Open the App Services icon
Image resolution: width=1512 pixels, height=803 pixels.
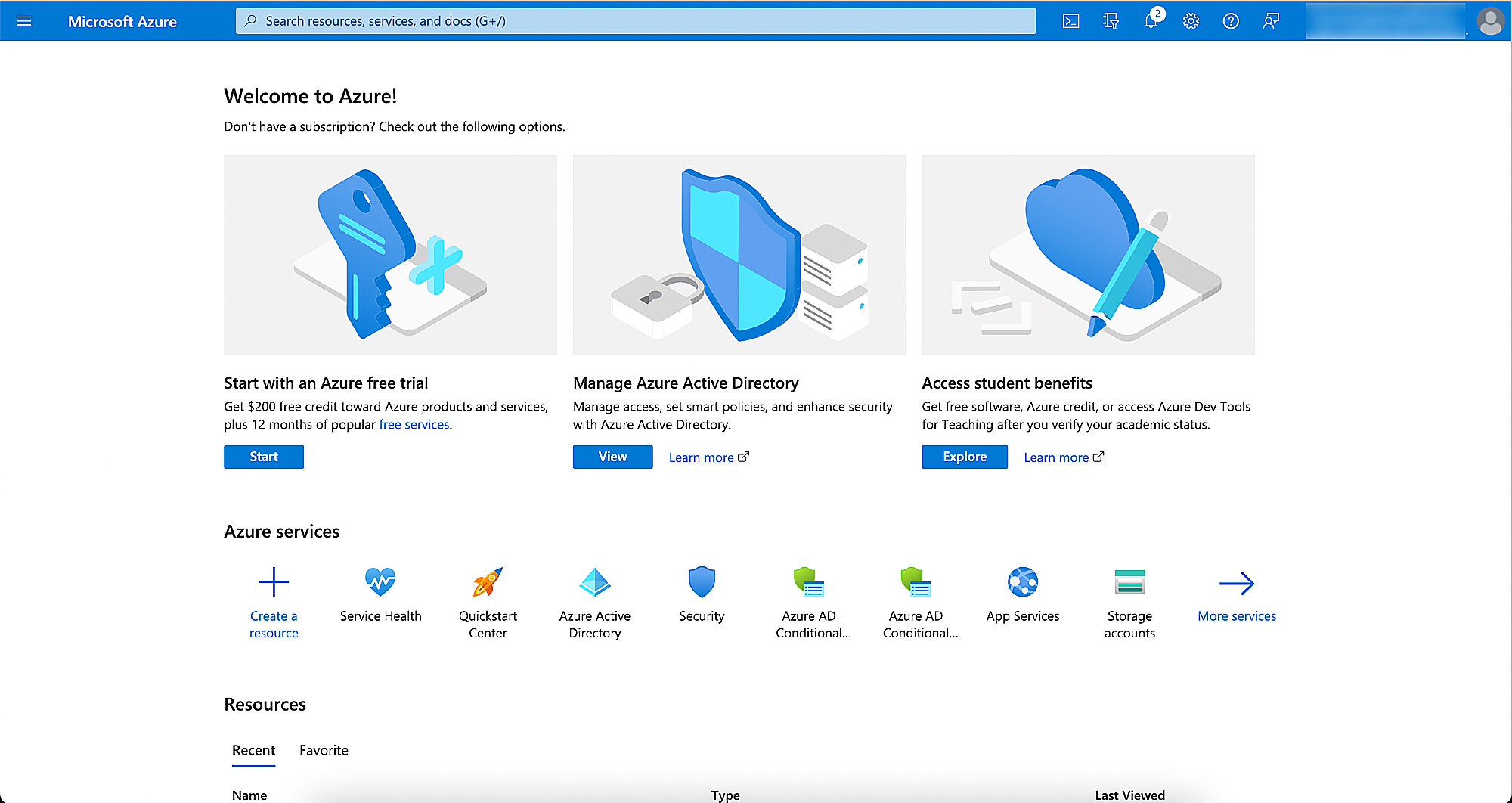(1023, 582)
